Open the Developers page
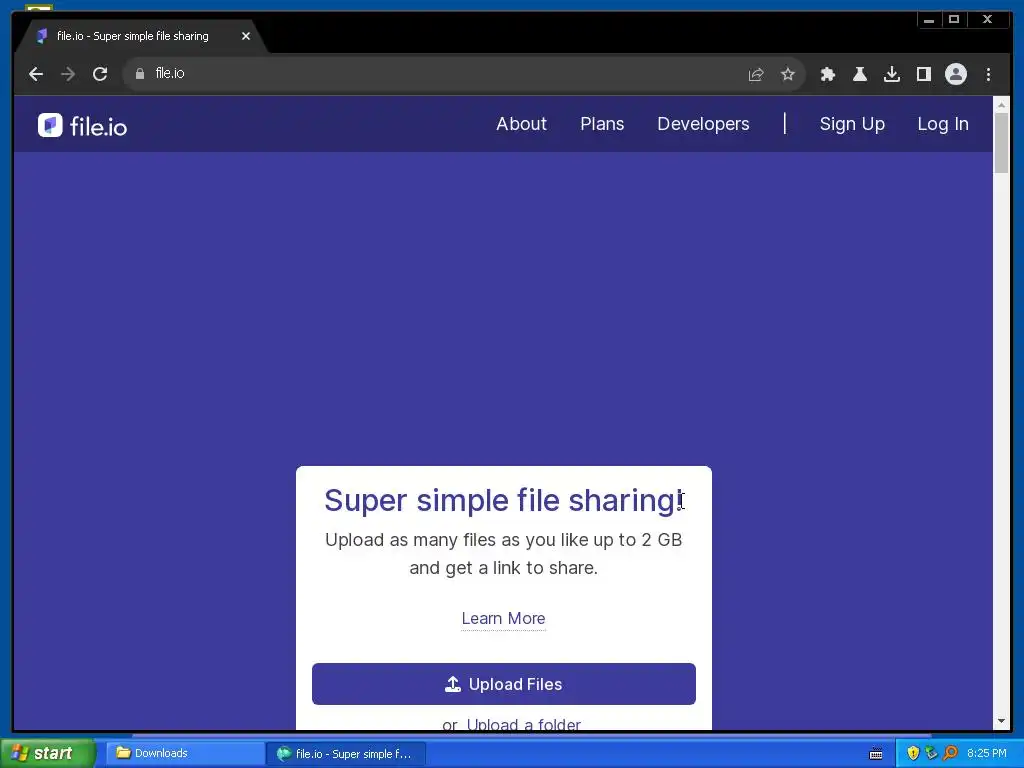Viewport: 1024px width, 768px height. 703,124
